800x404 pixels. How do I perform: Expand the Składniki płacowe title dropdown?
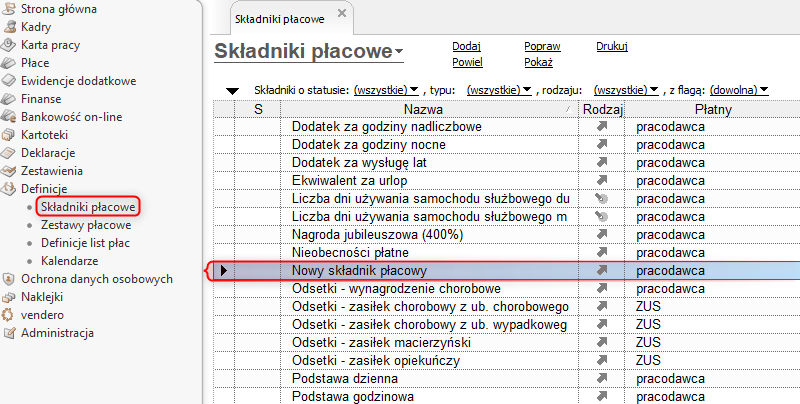click(399, 52)
